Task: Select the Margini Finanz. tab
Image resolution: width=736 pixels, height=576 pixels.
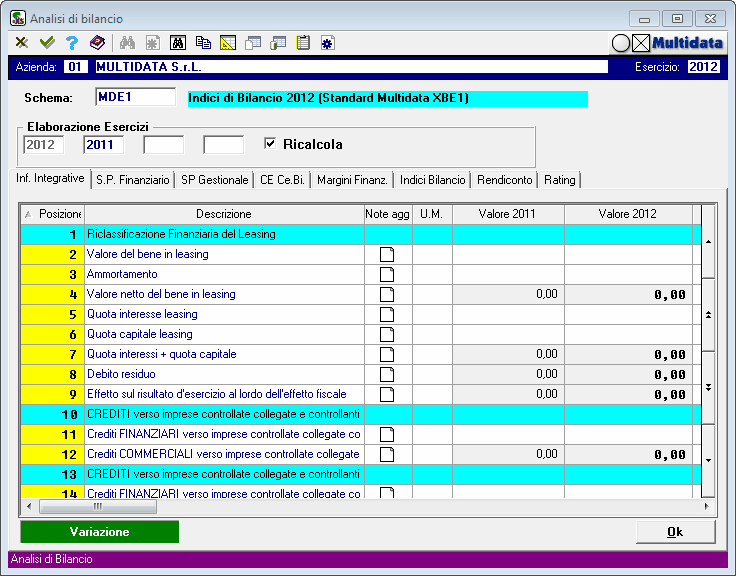Action: tap(352, 180)
